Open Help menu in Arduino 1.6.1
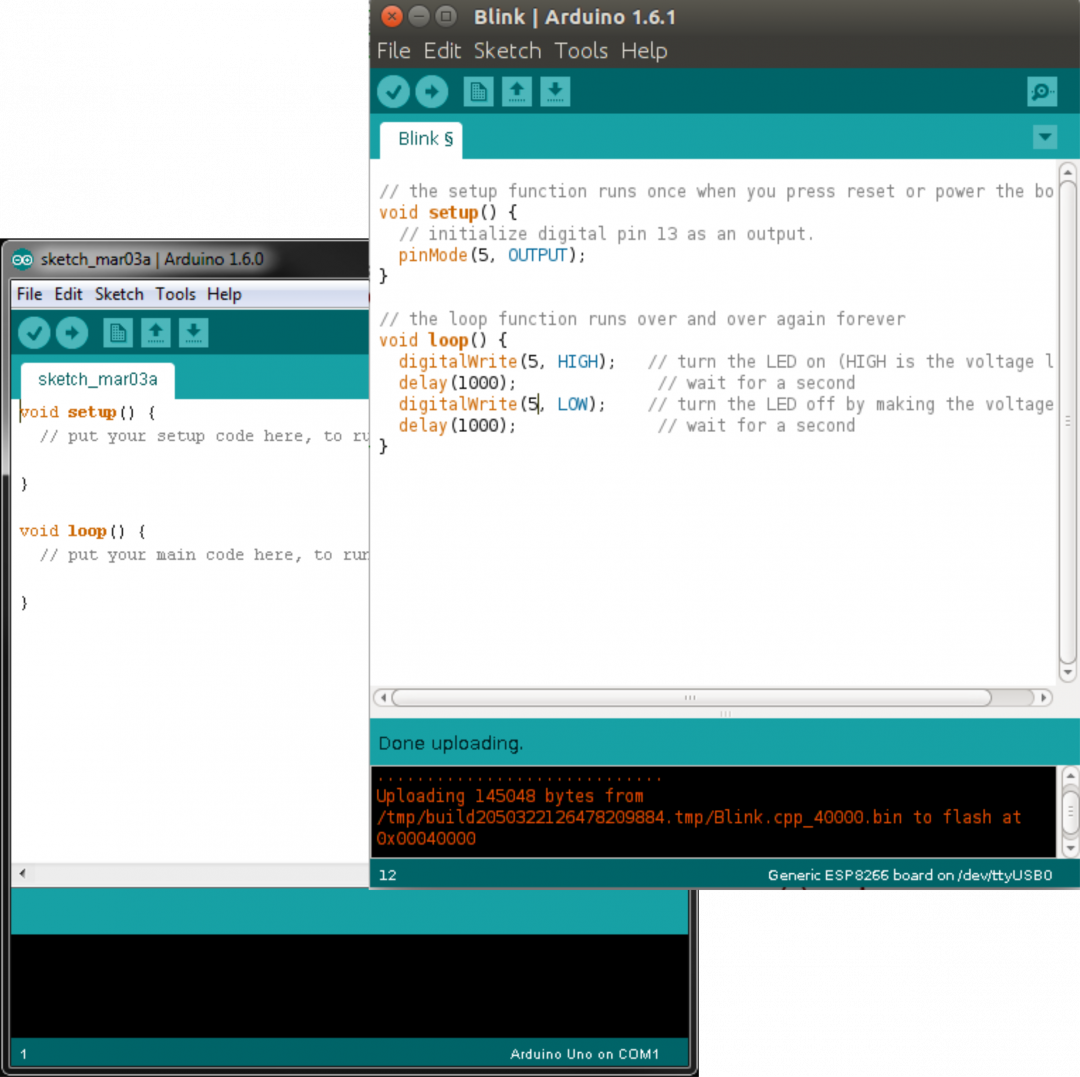This screenshot has width=1080, height=1077. [x=644, y=51]
